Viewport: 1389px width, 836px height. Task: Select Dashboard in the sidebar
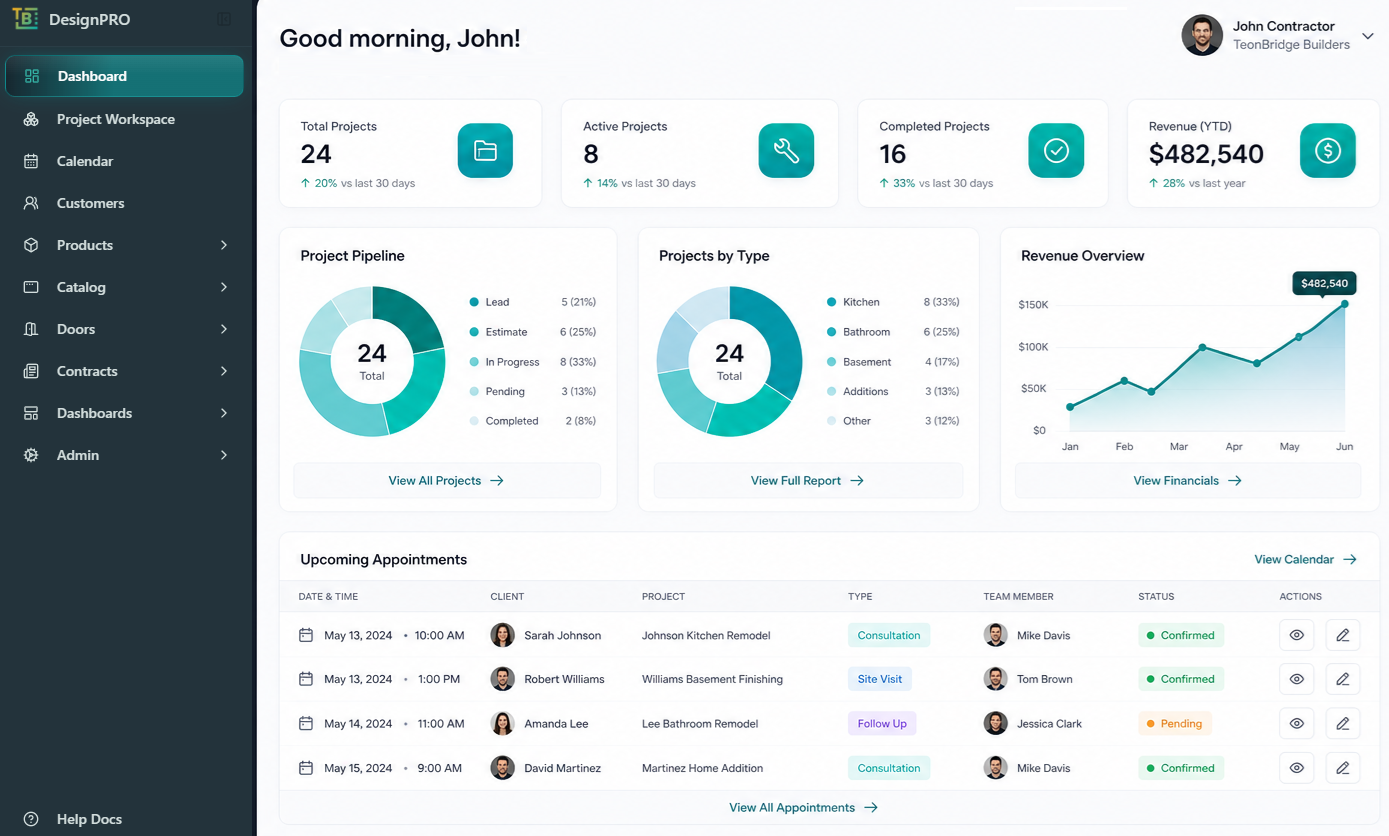coord(124,76)
